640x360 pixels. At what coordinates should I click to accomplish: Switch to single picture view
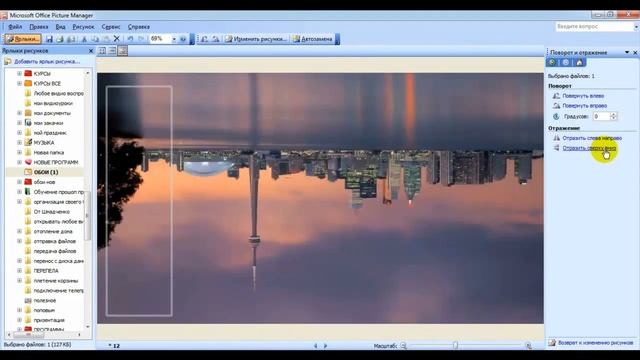(122, 51)
